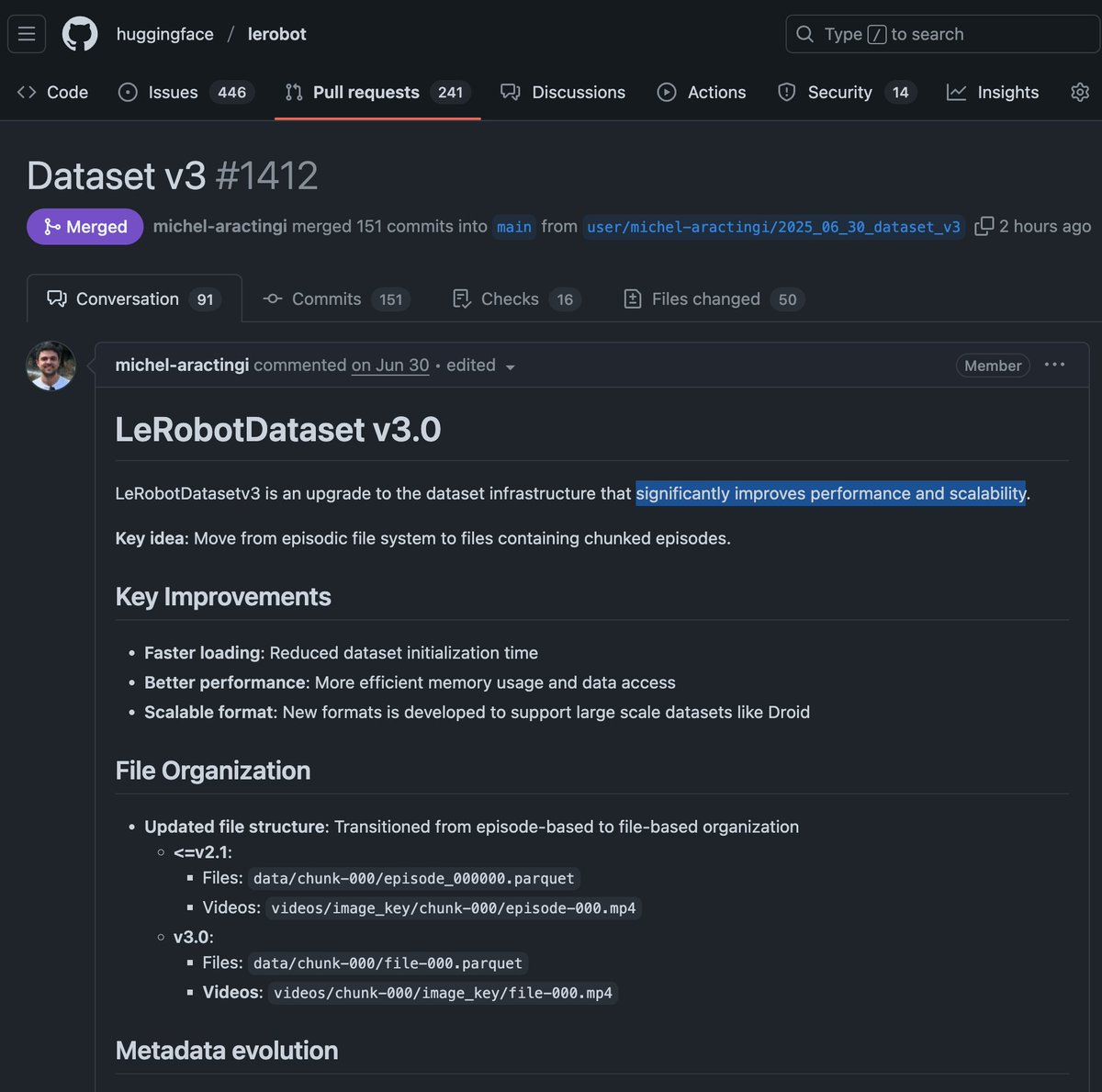
Task: Click the Member role badge
Action: tap(993, 366)
